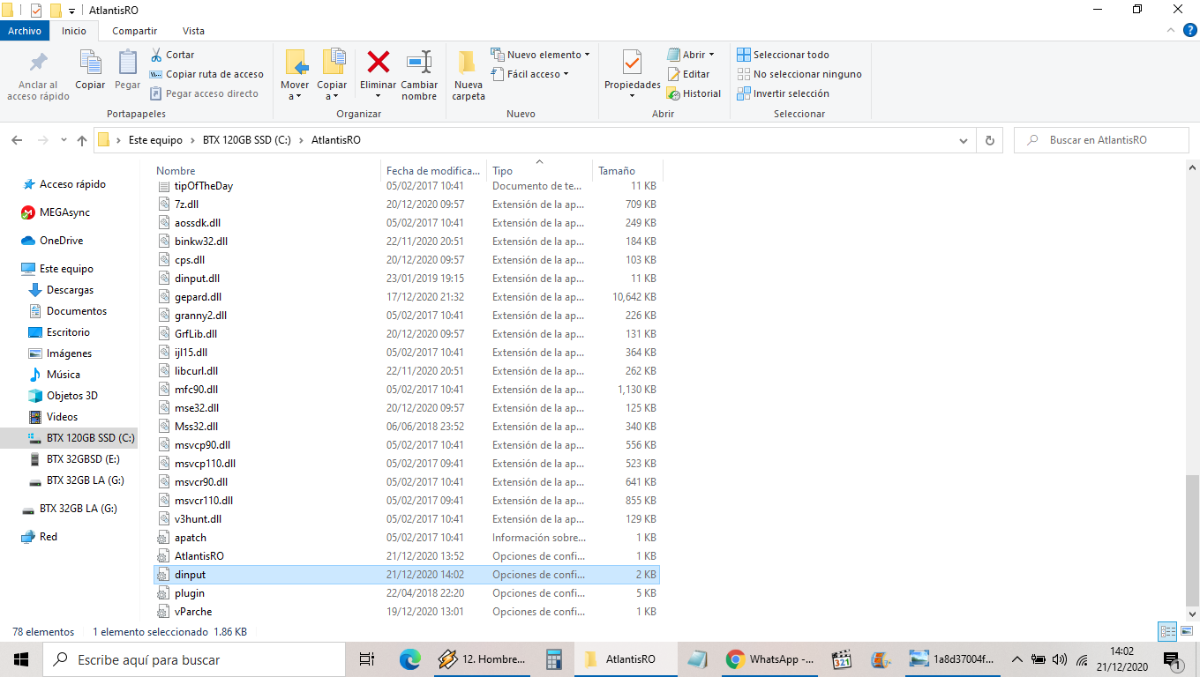Switch to the Inicio ribbon tab
Screen dimensions: 1200x677
coord(74,31)
